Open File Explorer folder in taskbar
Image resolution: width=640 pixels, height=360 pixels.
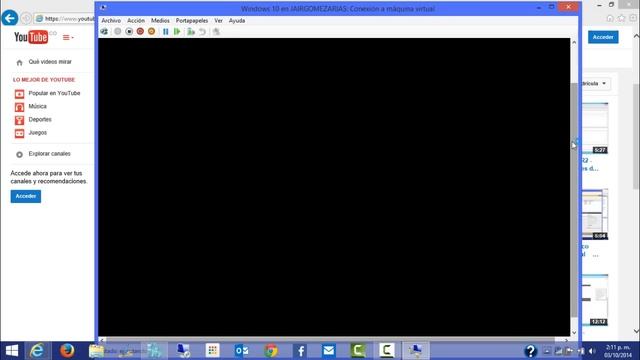click(96, 351)
